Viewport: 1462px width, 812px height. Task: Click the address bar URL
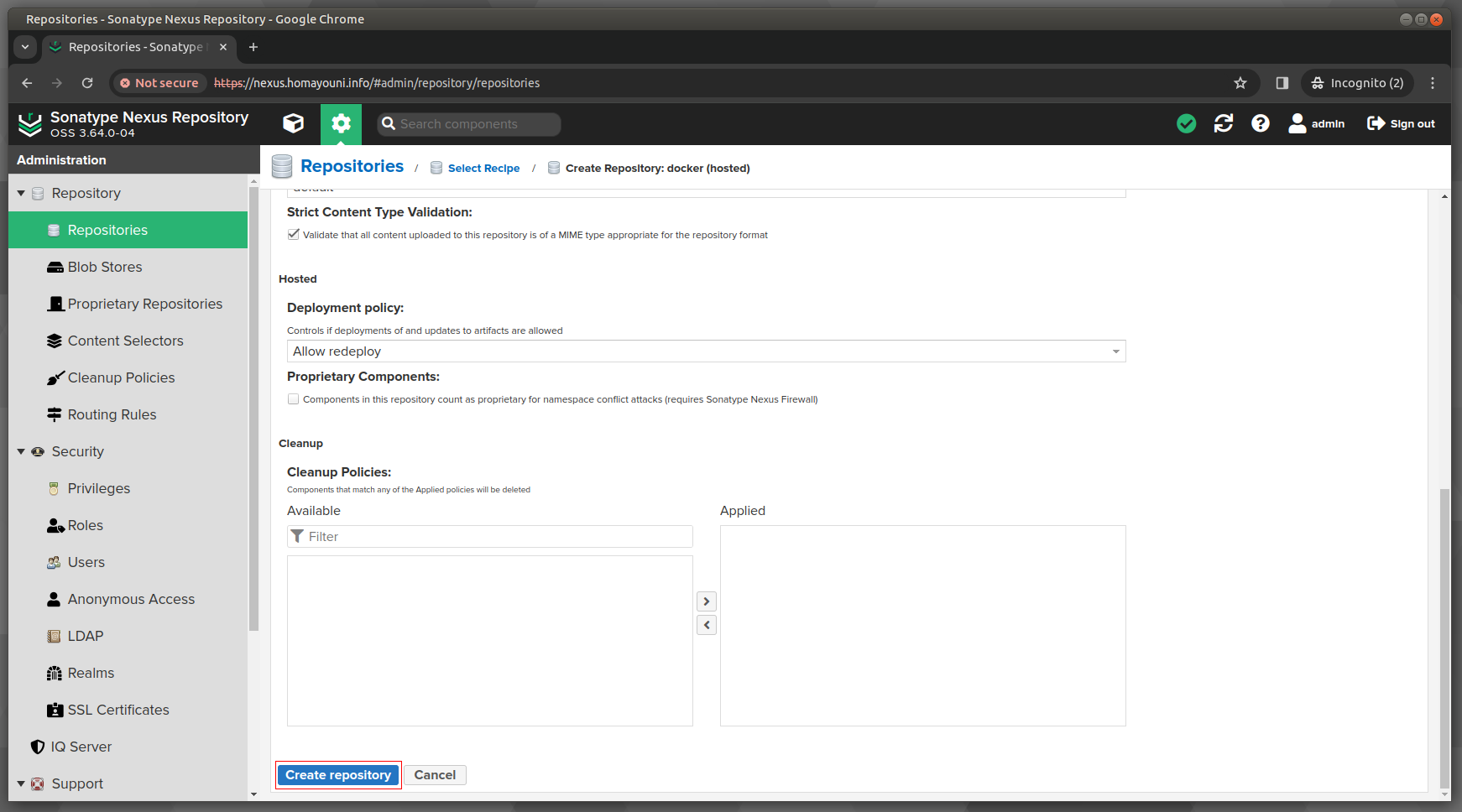(377, 83)
